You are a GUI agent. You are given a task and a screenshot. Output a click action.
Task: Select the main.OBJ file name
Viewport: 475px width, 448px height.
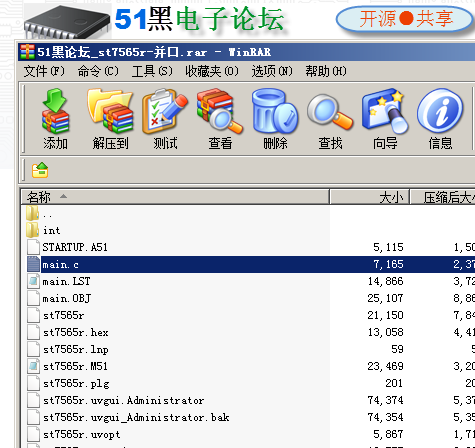click(x=67, y=299)
